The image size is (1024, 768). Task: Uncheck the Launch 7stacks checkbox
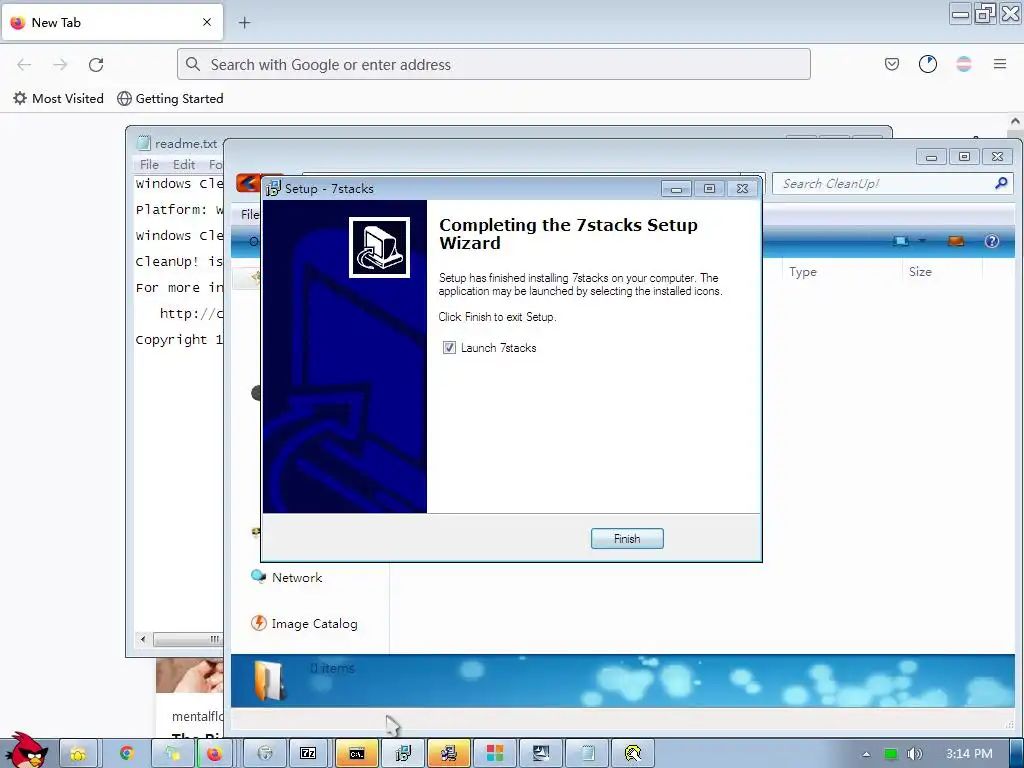449,347
